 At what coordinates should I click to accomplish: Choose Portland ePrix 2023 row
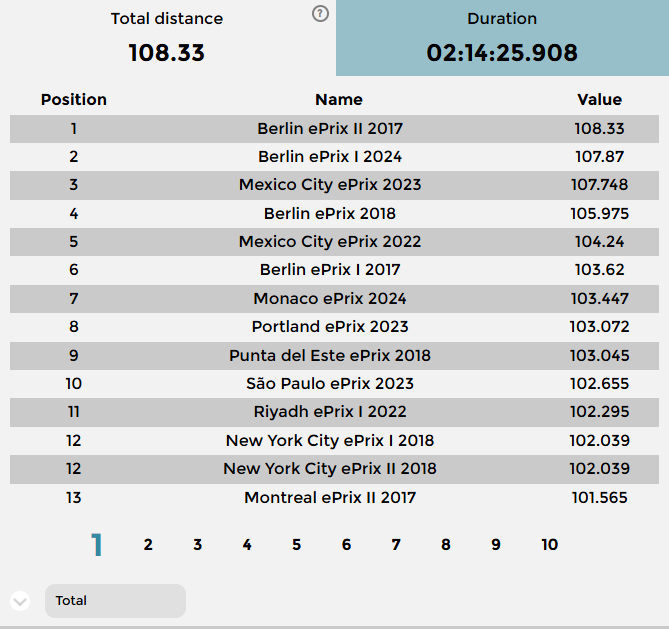pyautogui.click(x=330, y=327)
